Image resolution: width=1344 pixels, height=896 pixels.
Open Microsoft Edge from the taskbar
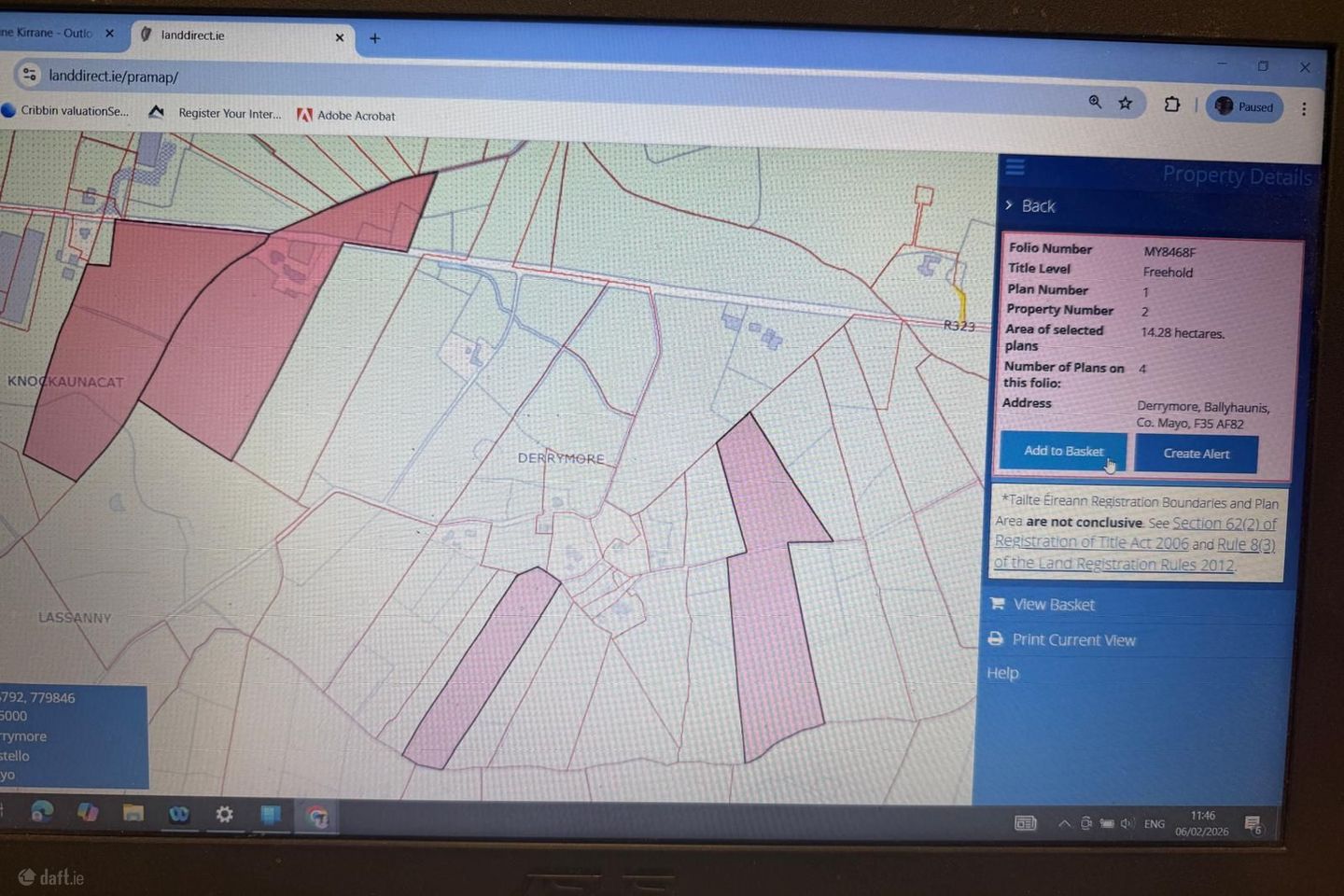click(42, 811)
